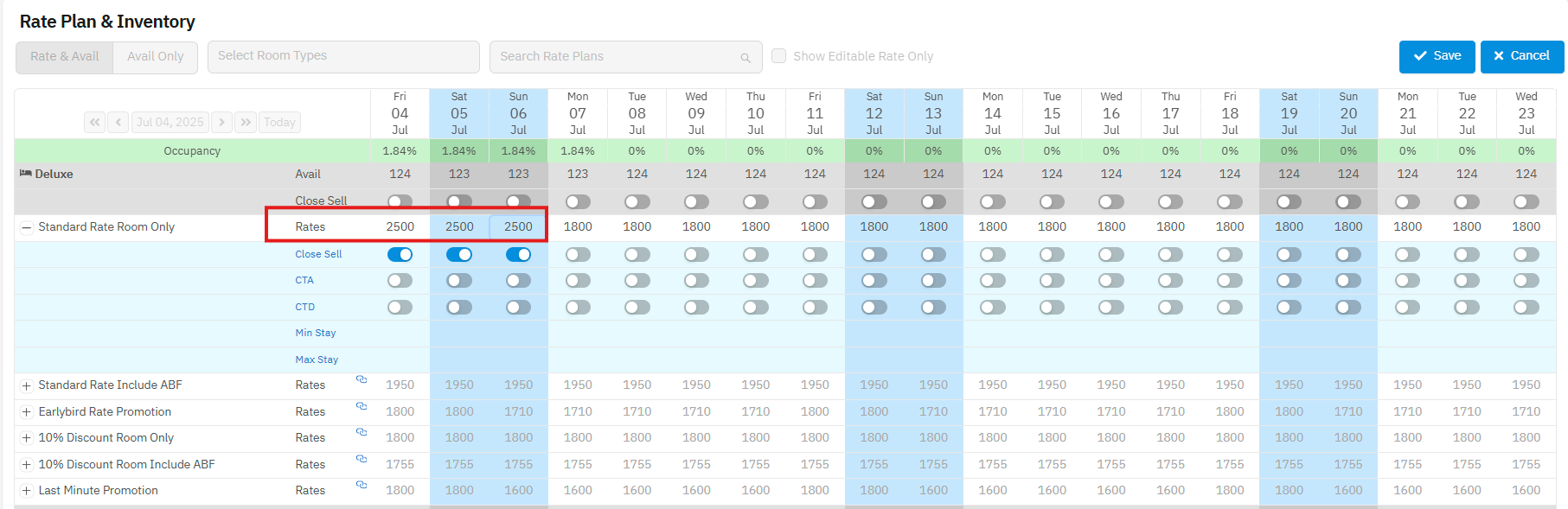Switch to the Avail Only tab
1568x509 pixels.
(155, 57)
